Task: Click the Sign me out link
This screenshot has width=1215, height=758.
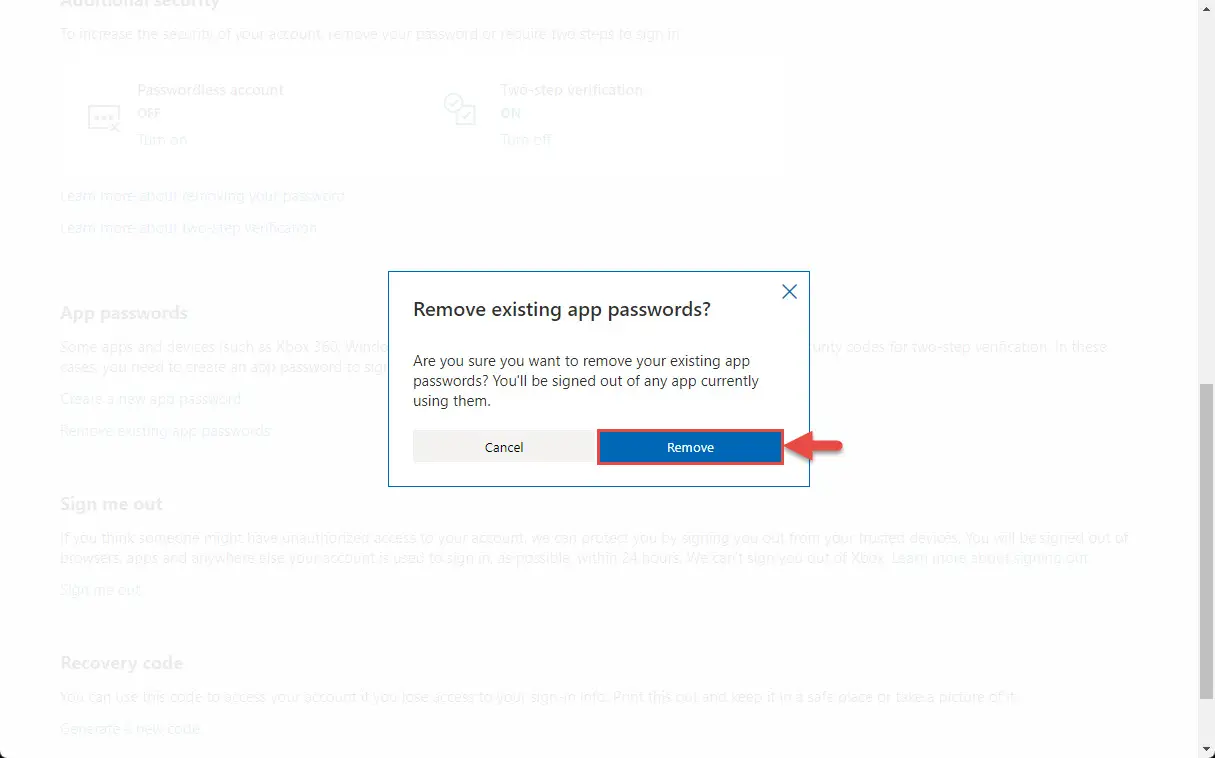Action: (x=101, y=590)
